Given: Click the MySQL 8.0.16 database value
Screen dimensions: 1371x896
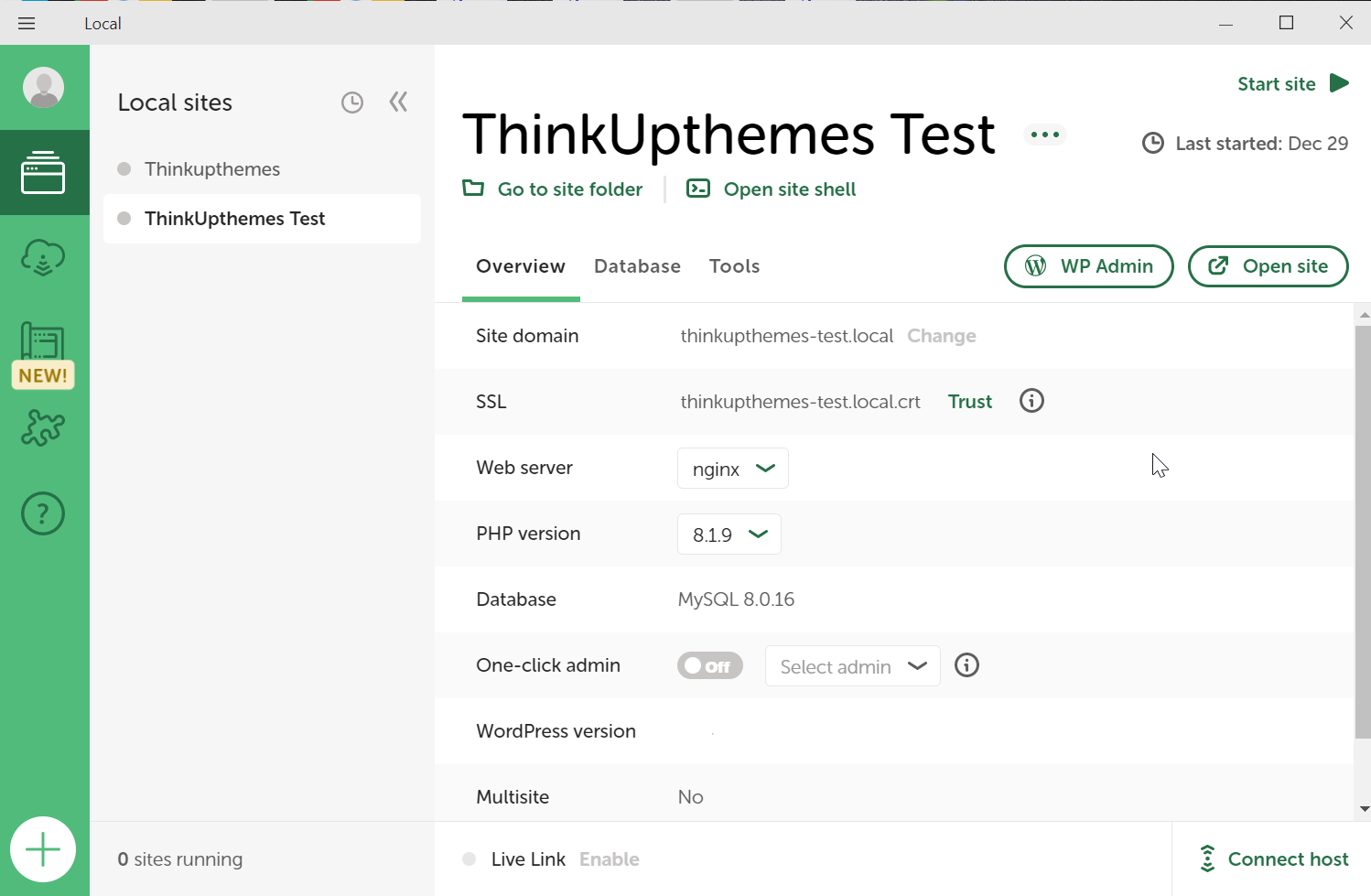Looking at the screenshot, I should coord(736,599).
